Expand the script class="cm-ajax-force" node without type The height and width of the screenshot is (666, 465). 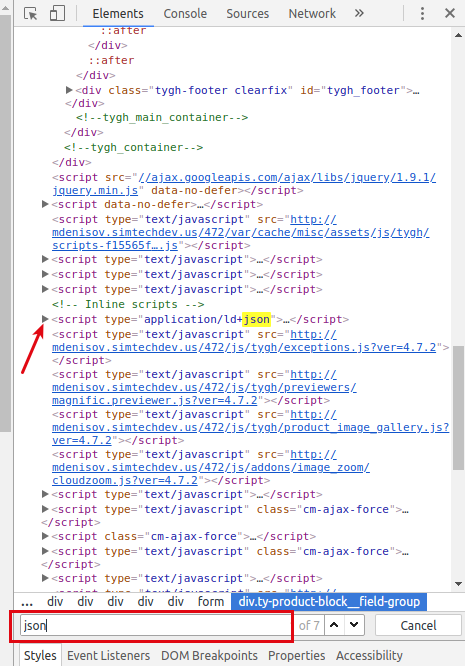pos(45,536)
